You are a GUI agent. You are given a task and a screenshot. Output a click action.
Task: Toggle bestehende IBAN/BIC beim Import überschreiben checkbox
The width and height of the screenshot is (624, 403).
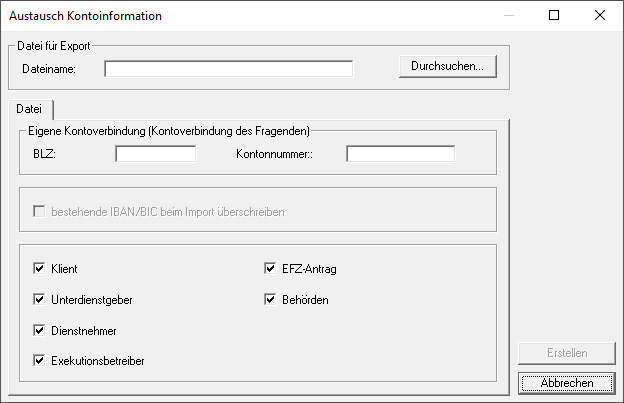click(x=40, y=212)
